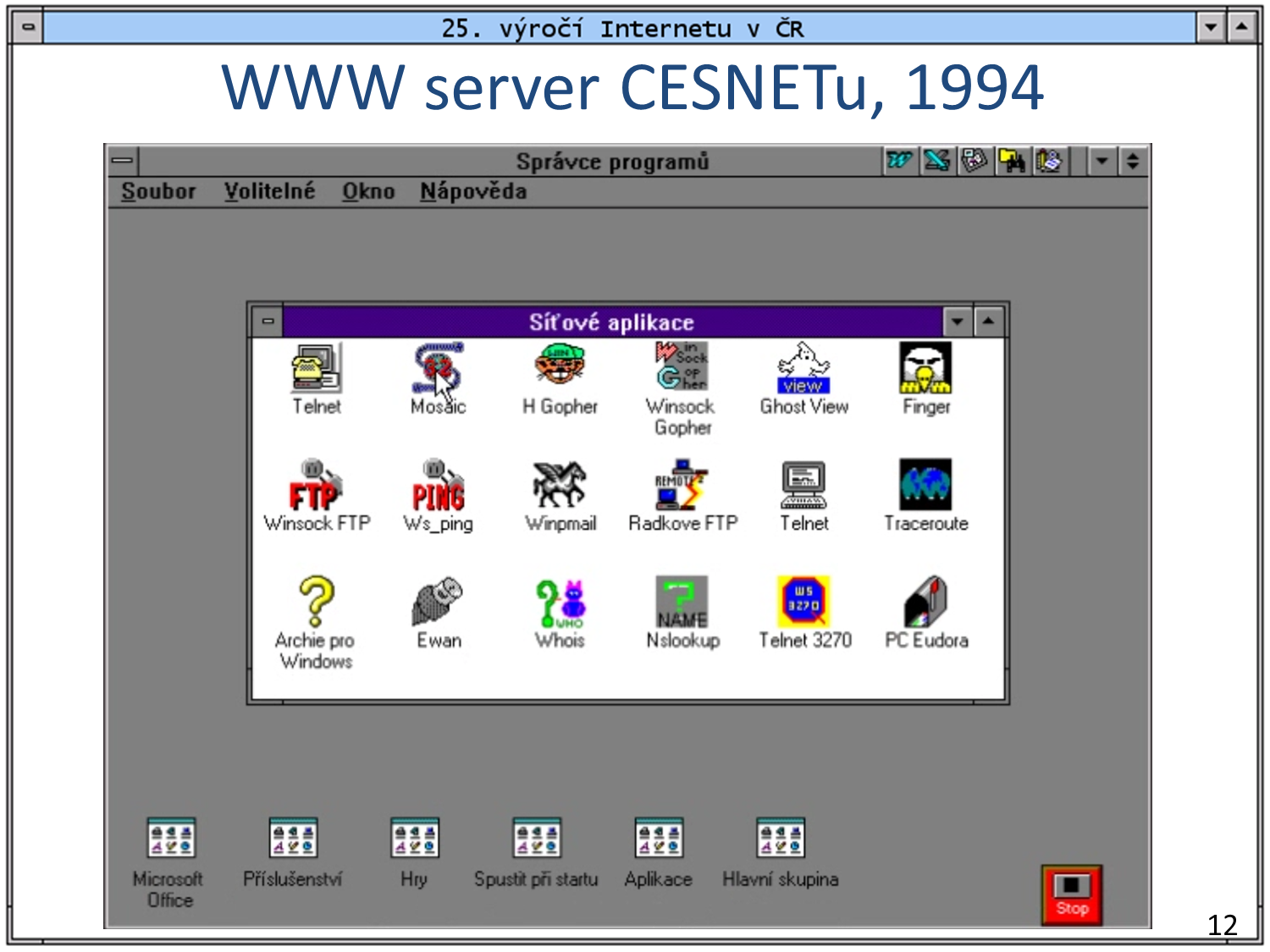The width and height of the screenshot is (1270, 952).
Task: Open the Telnet phone-and-computer icon in the first row
Action: click(x=317, y=367)
